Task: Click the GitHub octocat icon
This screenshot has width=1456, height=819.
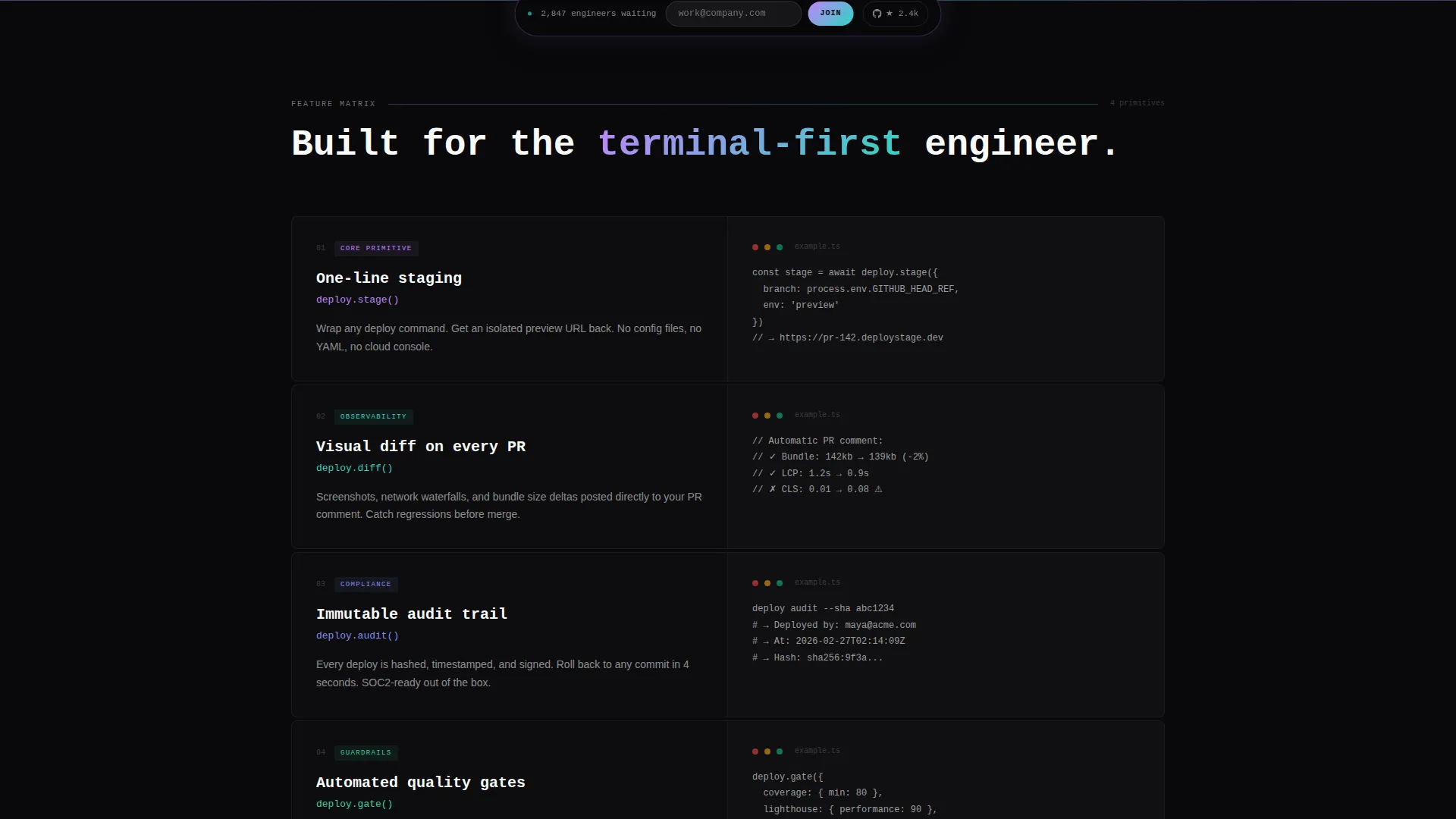Action: 877,14
